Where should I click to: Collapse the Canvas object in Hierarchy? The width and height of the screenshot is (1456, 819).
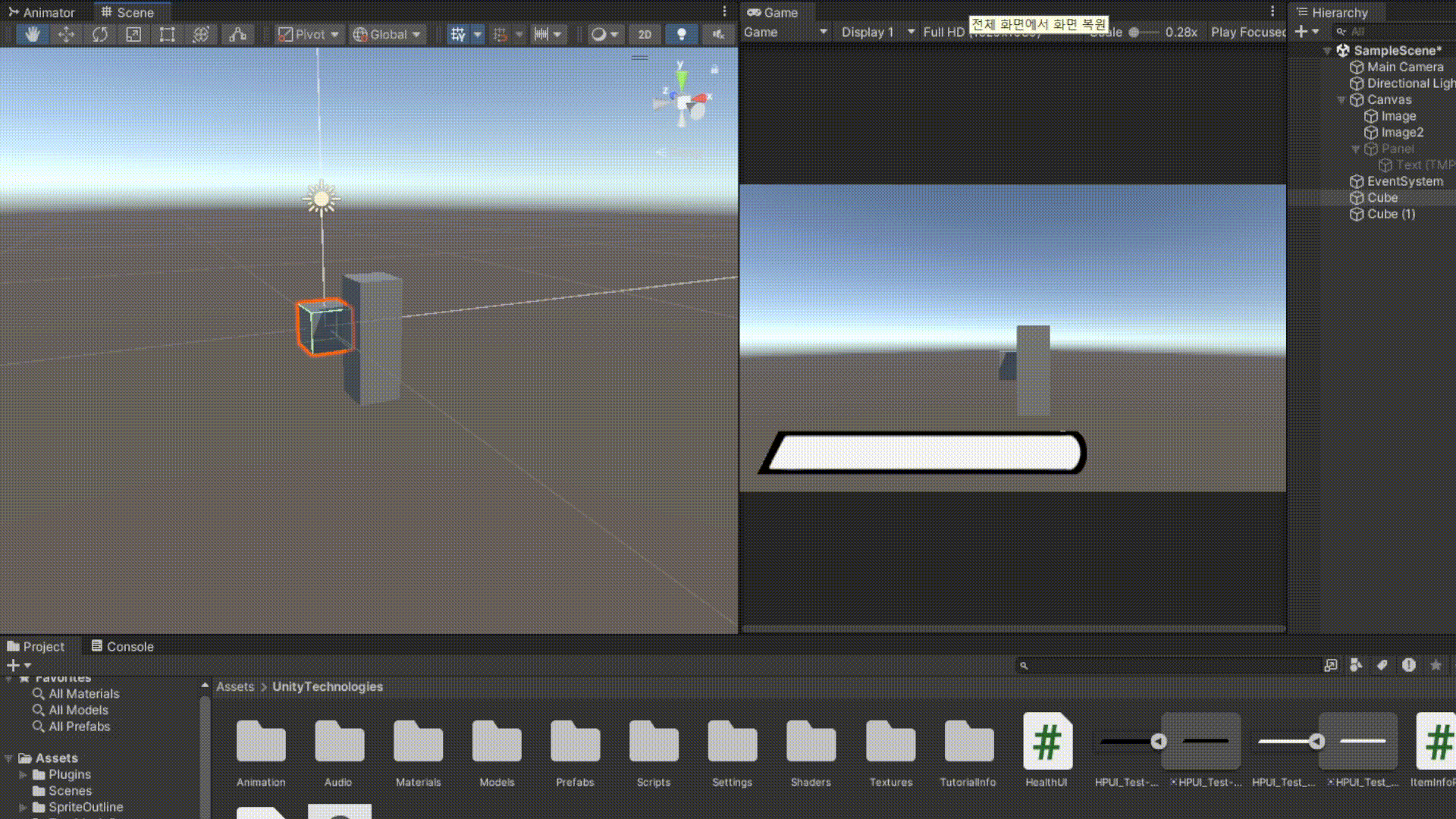(1341, 100)
